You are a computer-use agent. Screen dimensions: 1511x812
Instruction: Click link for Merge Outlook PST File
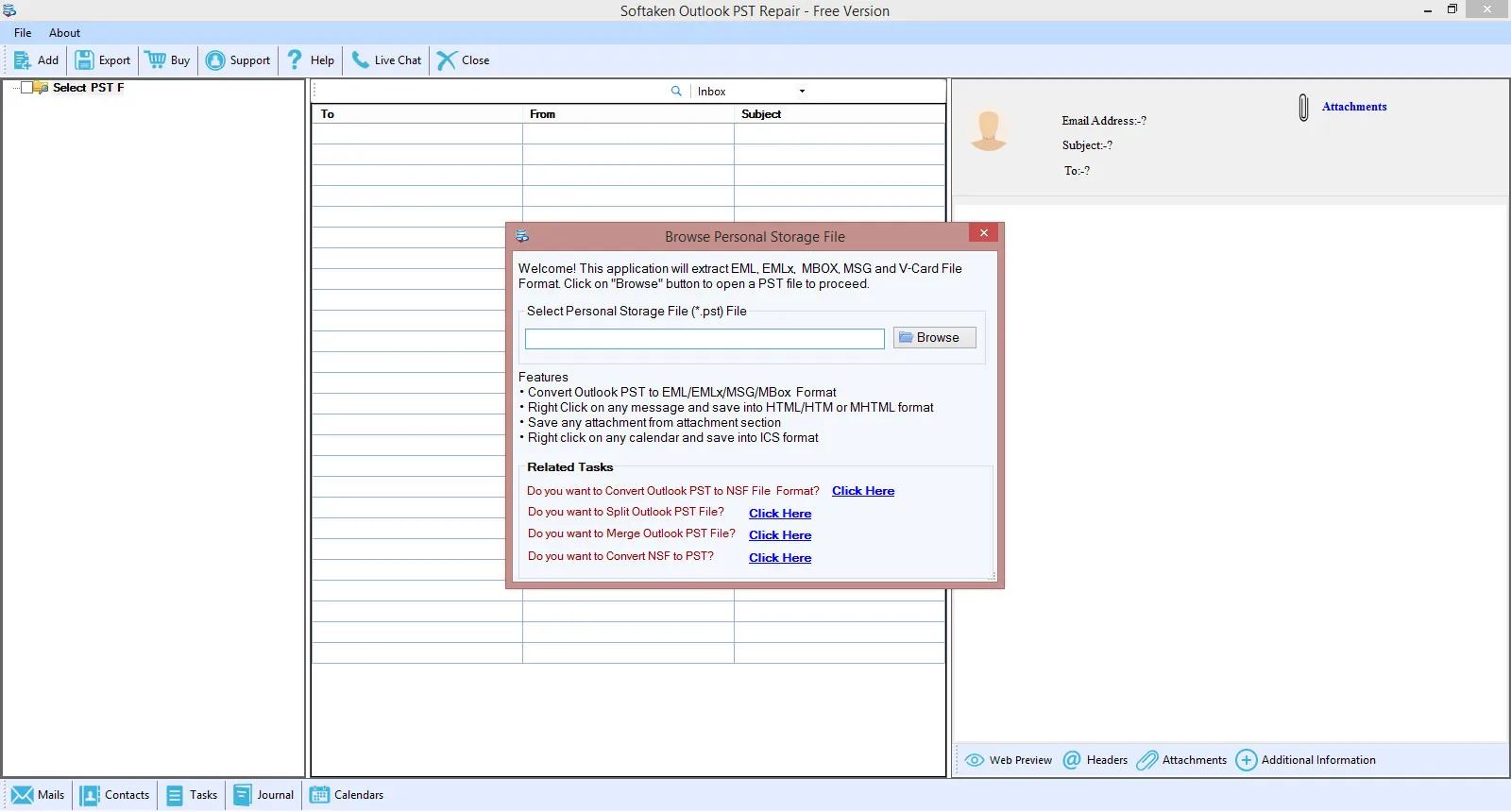pyautogui.click(x=780, y=535)
